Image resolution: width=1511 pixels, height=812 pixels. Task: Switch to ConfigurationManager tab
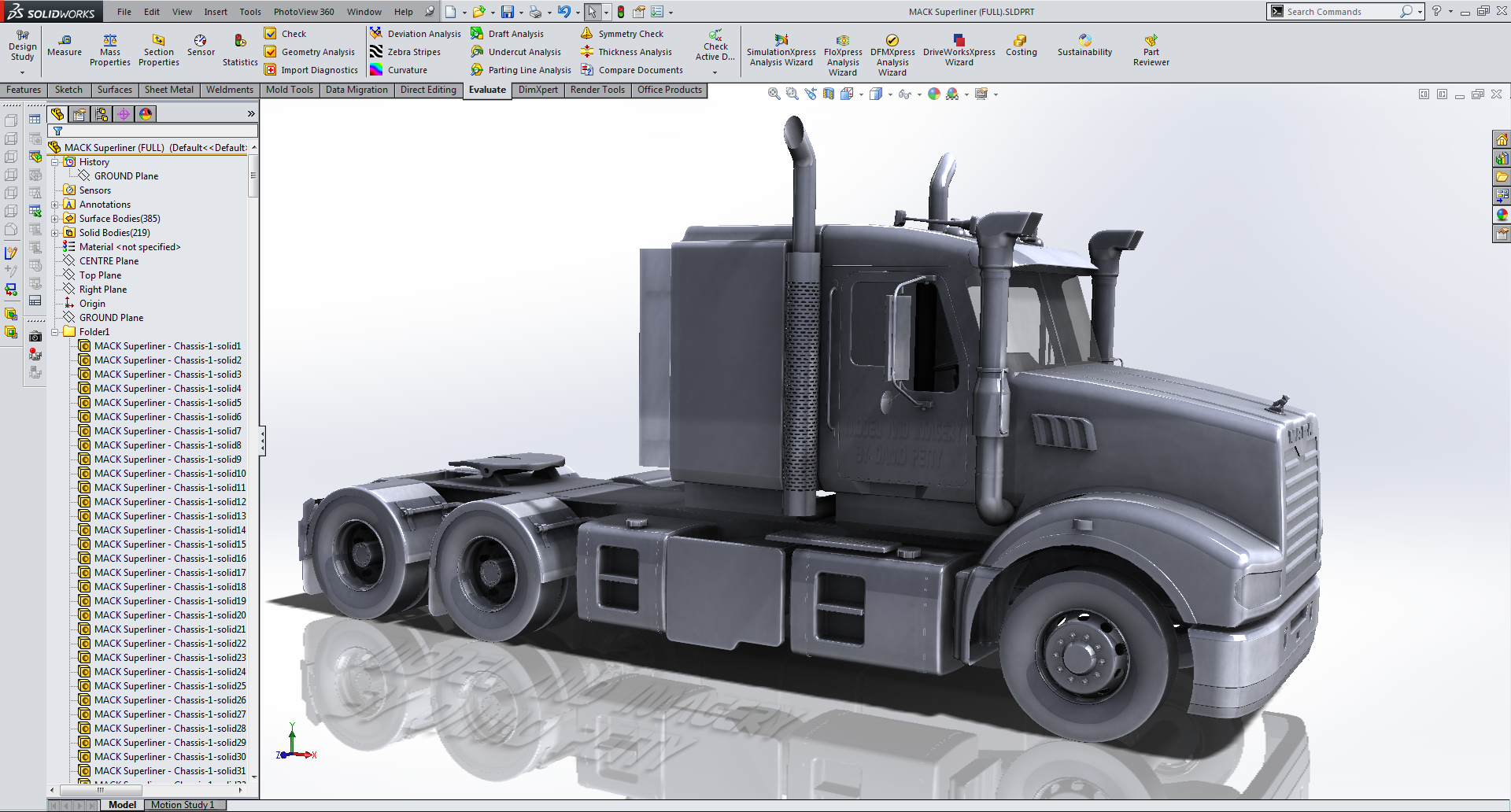[102, 114]
